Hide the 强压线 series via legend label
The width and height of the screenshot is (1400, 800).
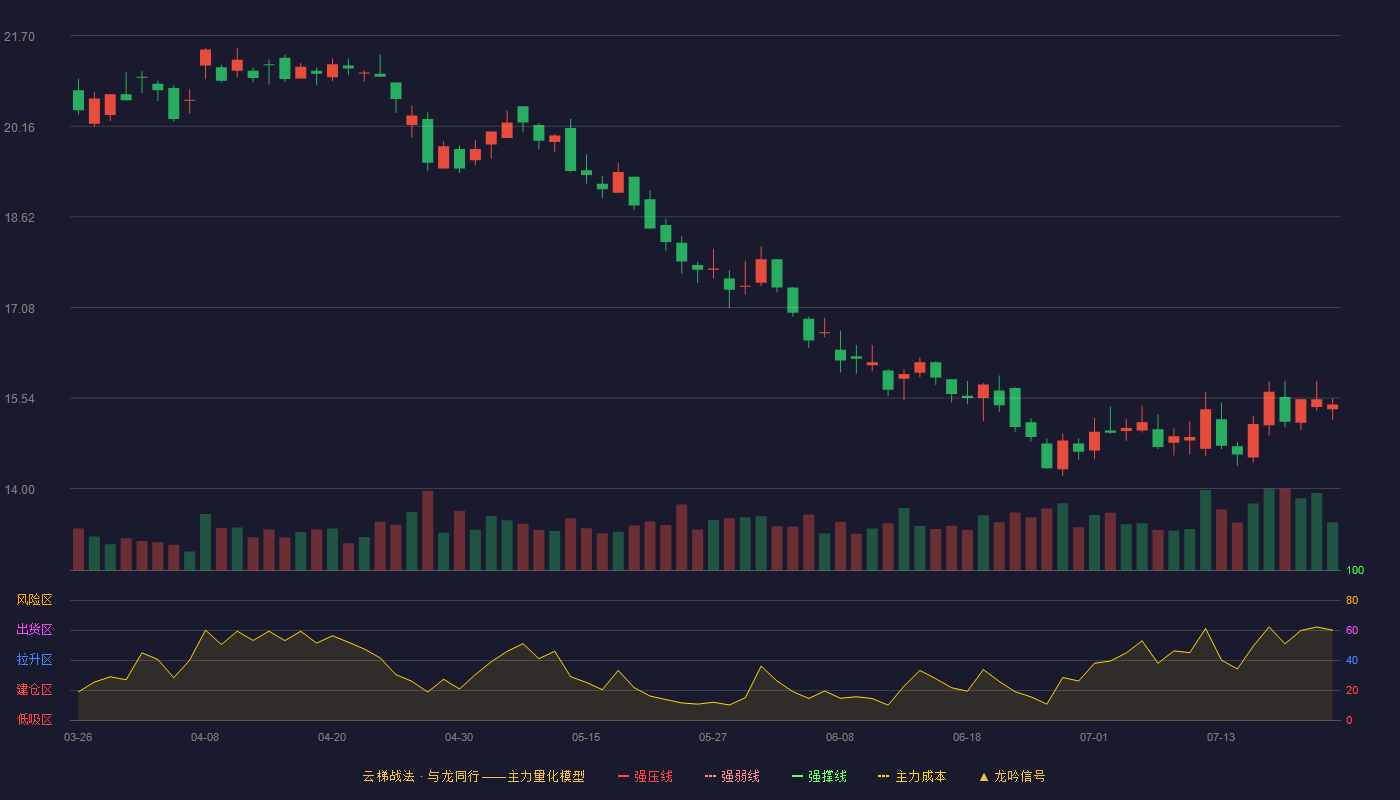coord(653,776)
